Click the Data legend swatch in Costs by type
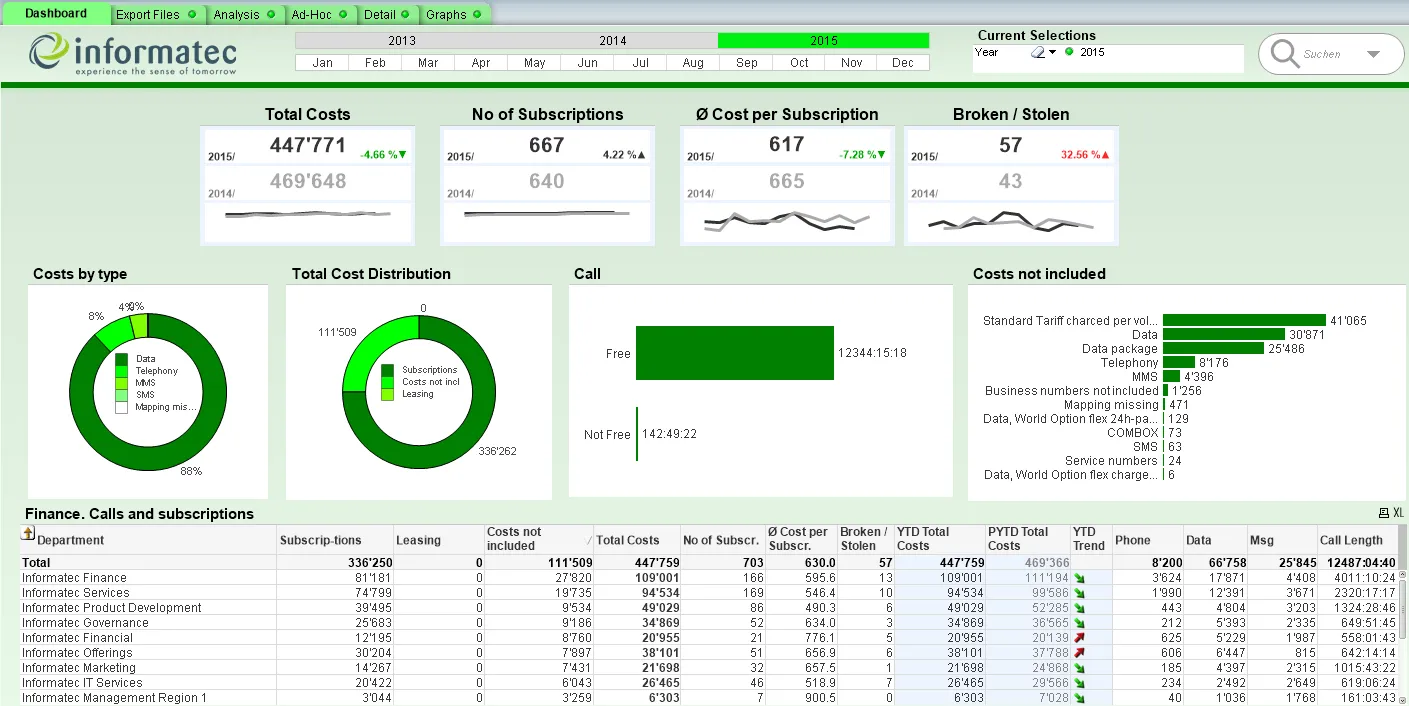 pos(122,359)
